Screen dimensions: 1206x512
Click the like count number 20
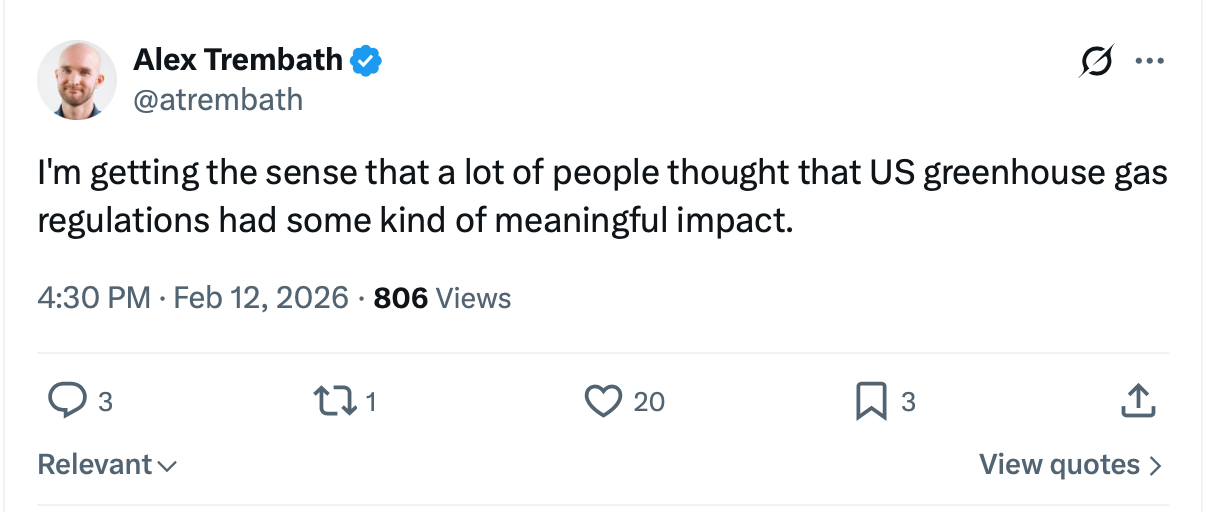coord(649,403)
